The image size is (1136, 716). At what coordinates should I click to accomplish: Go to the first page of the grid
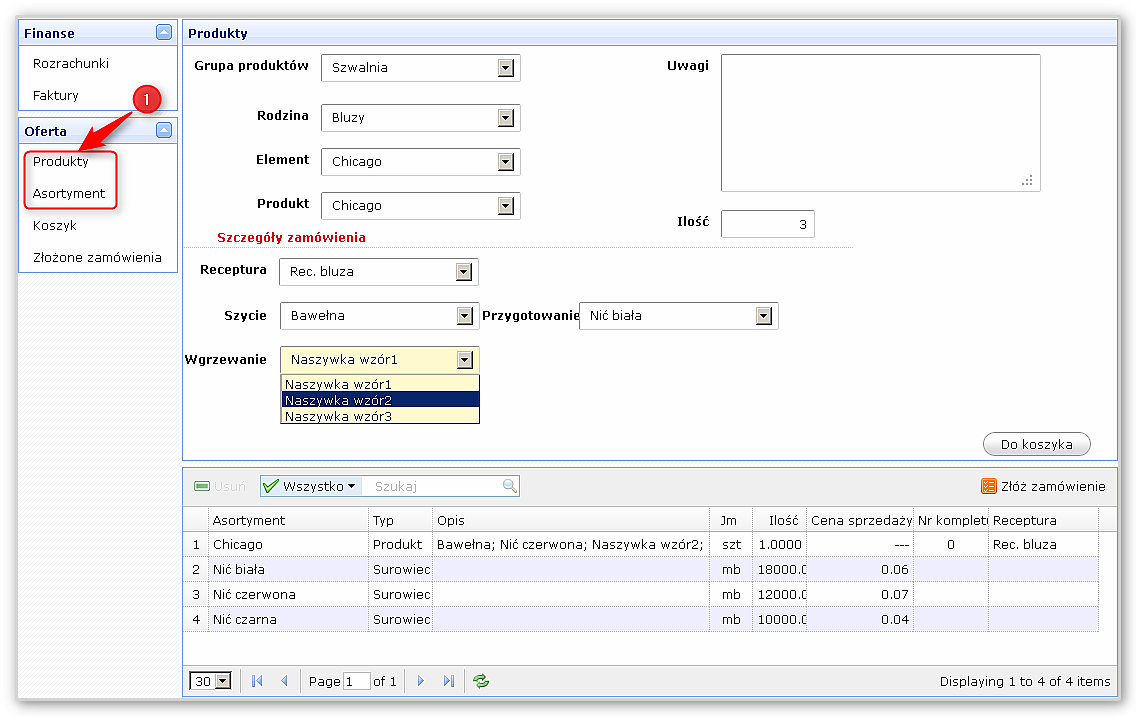point(257,681)
